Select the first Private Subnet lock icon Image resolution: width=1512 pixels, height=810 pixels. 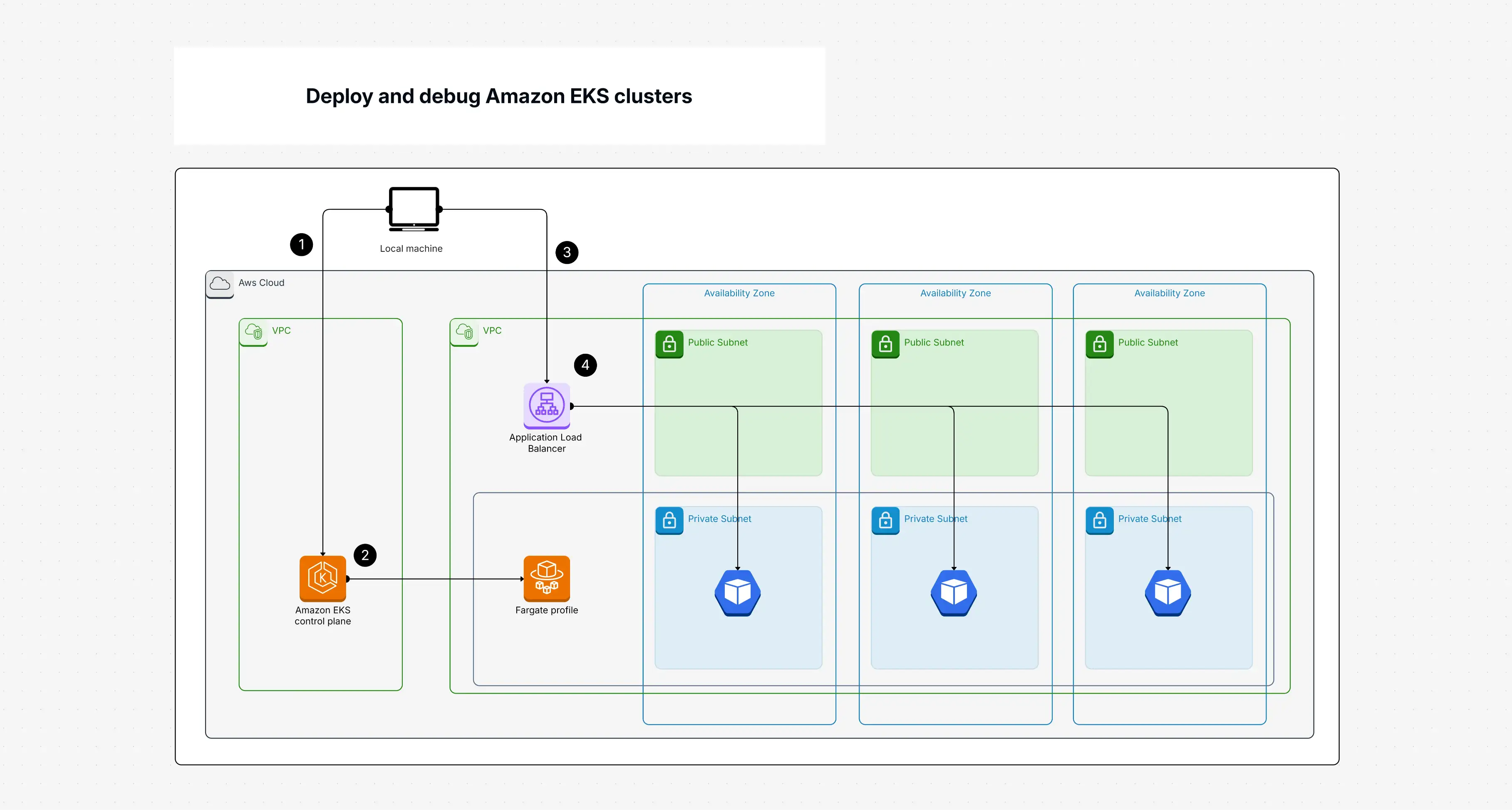pos(669,520)
